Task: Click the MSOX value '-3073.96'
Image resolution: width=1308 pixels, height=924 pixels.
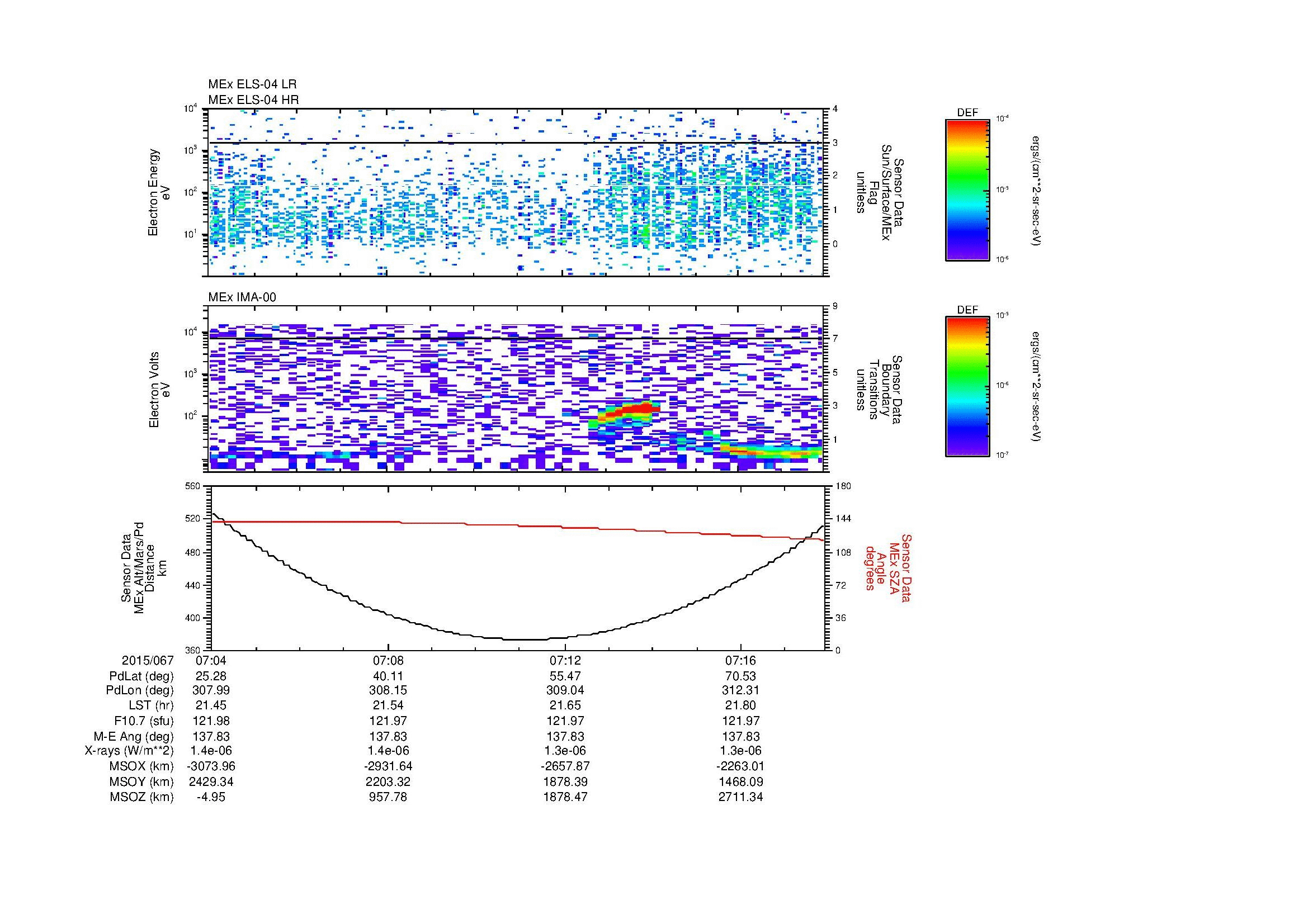Action: pos(211,766)
